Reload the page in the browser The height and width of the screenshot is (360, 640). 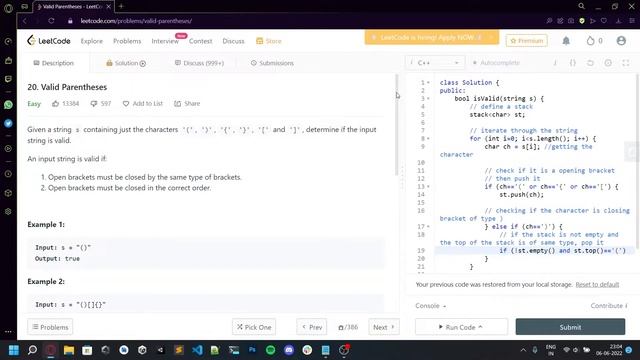click(x=51, y=21)
